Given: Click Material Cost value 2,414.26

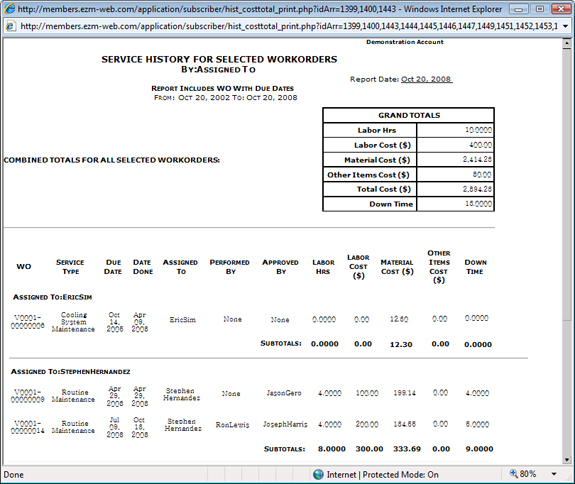Looking at the screenshot, I should 477,160.
